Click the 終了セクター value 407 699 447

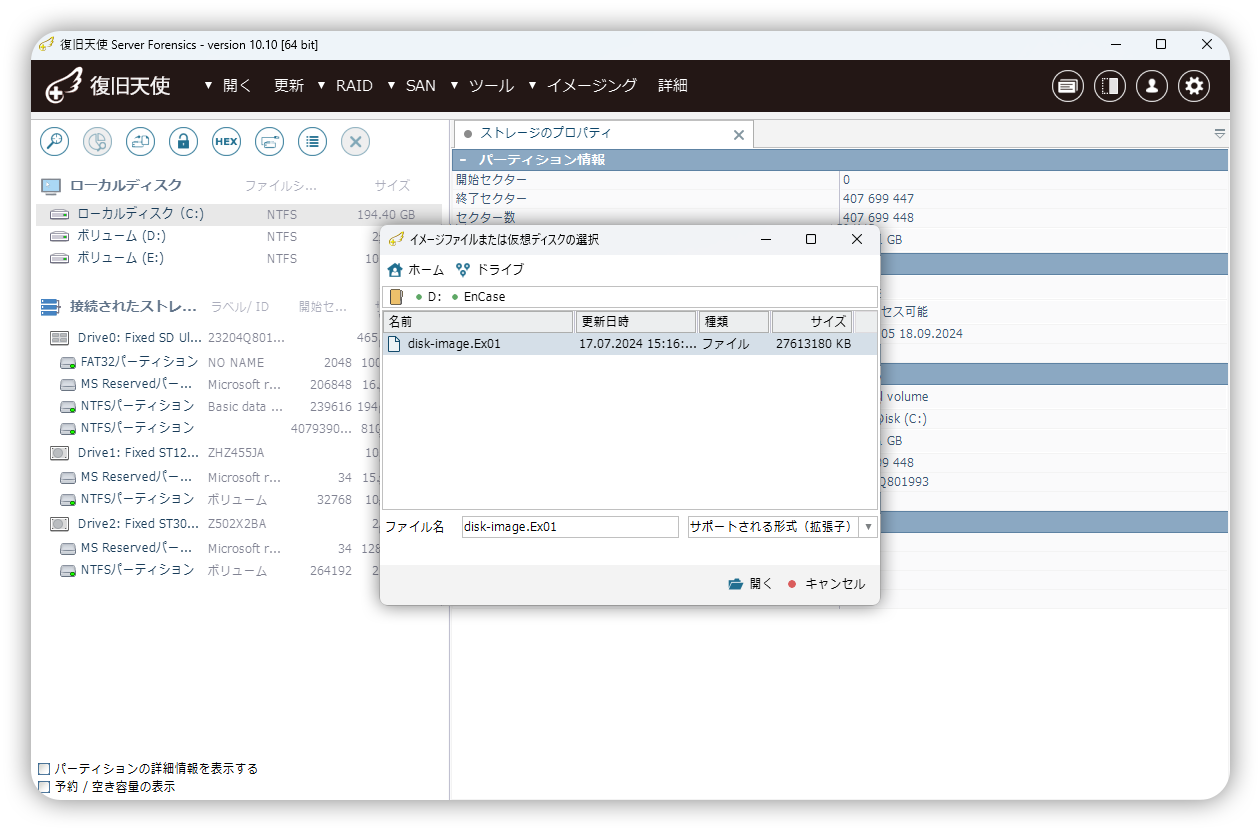tap(878, 199)
